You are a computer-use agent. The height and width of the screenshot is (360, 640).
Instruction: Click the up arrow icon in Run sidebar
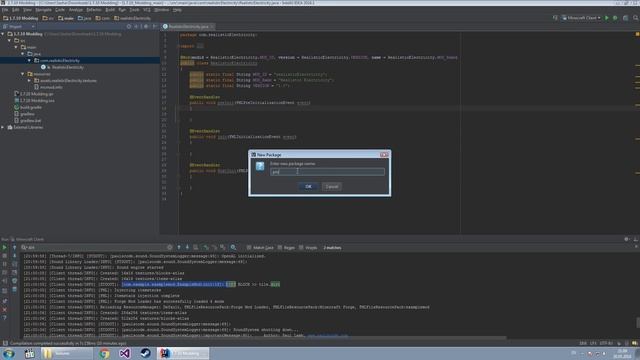14,247
